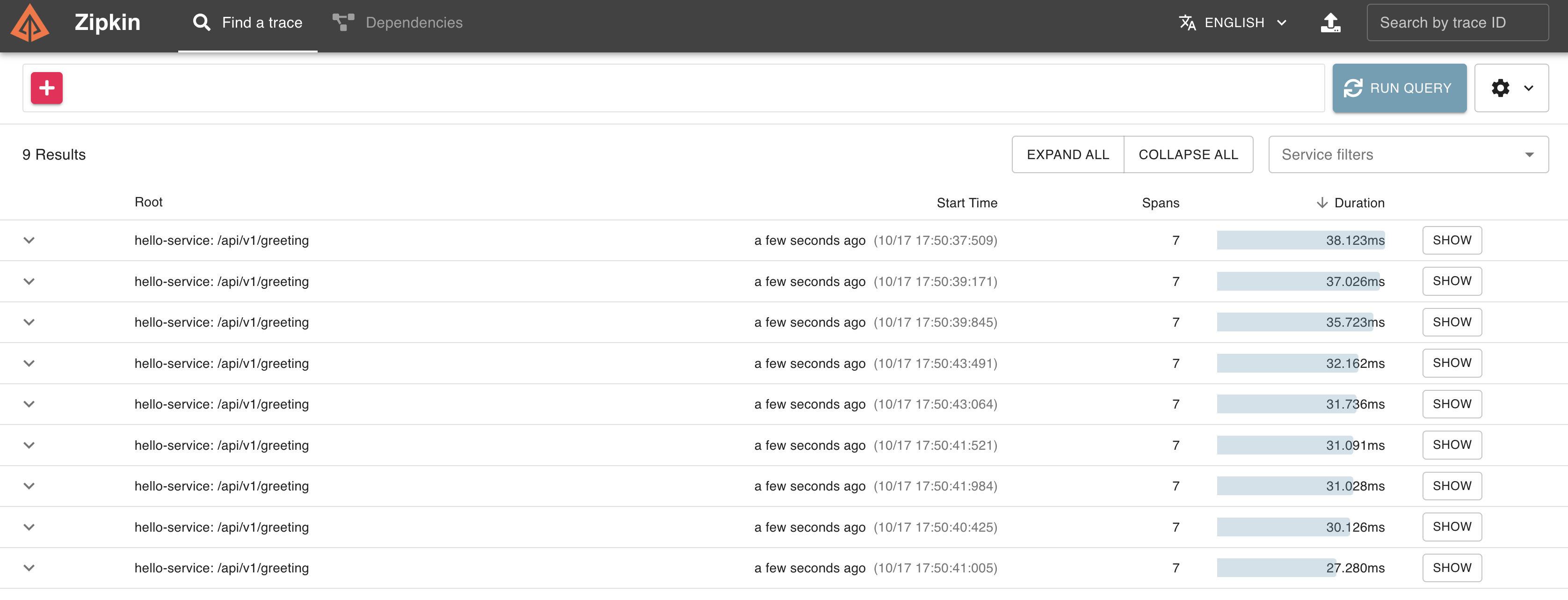
Task: Click the COLLAPSE ALL button
Action: click(1188, 155)
